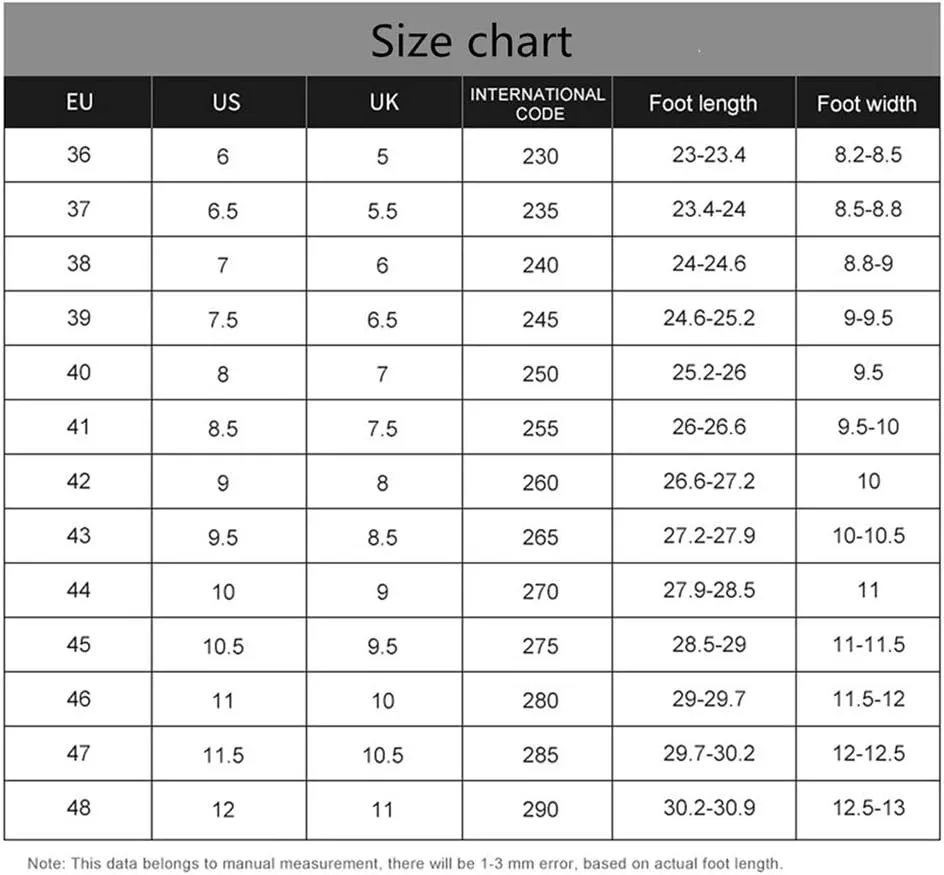
Task: Click international code 290 cell
Action: coord(538,809)
